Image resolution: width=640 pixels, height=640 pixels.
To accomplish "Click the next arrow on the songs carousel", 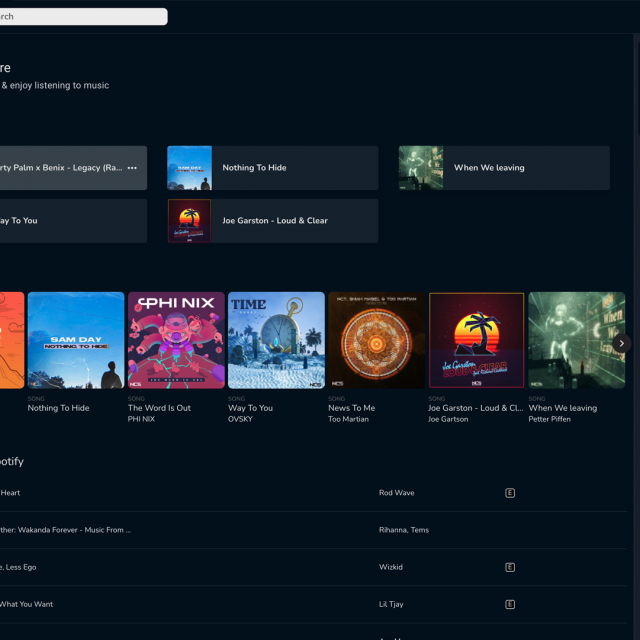I will click(x=622, y=344).
